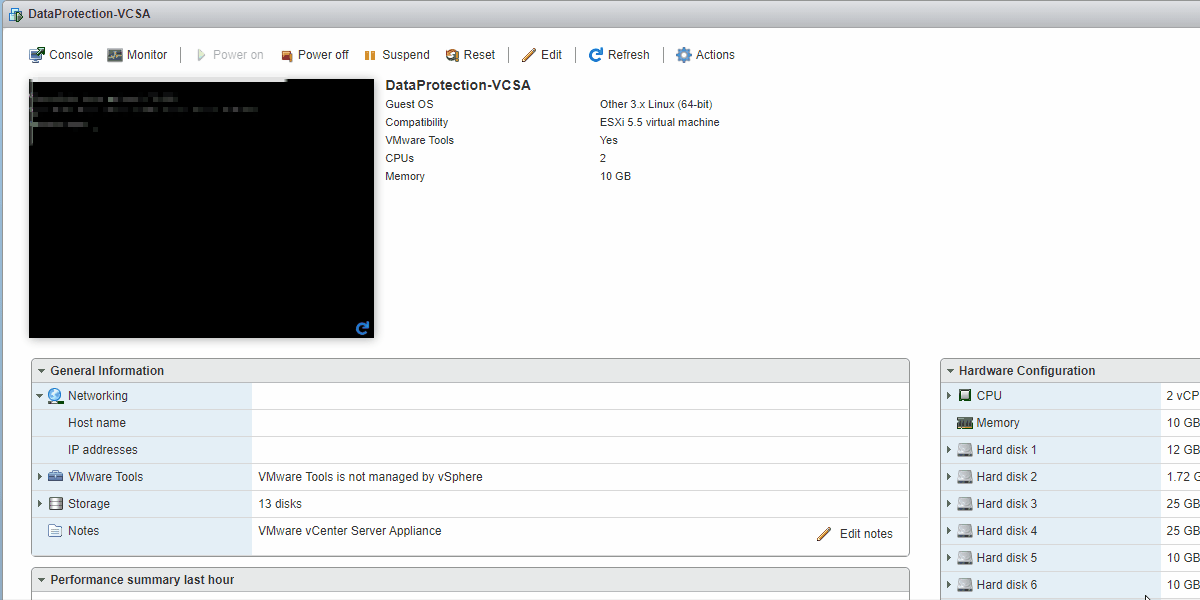Select 'VMware Tools is not managed by vSphere'
This screenshot has width=1200, height=600.
(370, 477)
